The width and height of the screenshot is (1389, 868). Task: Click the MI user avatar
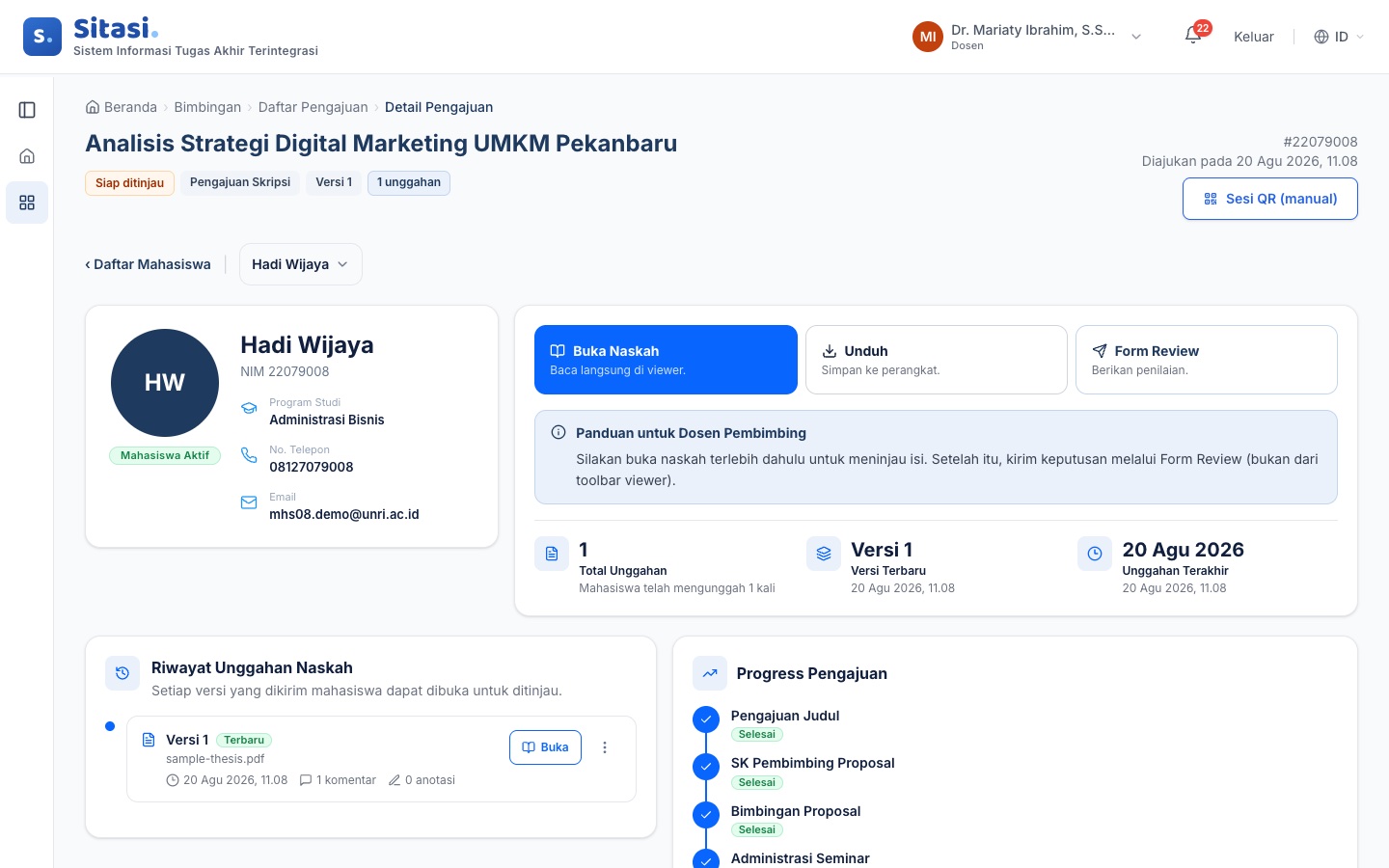click(x=928, y=37)
